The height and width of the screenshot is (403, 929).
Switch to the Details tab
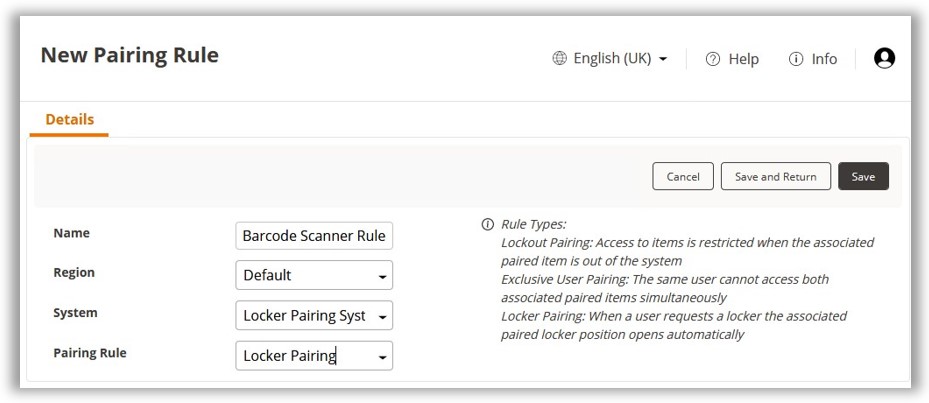69,120
